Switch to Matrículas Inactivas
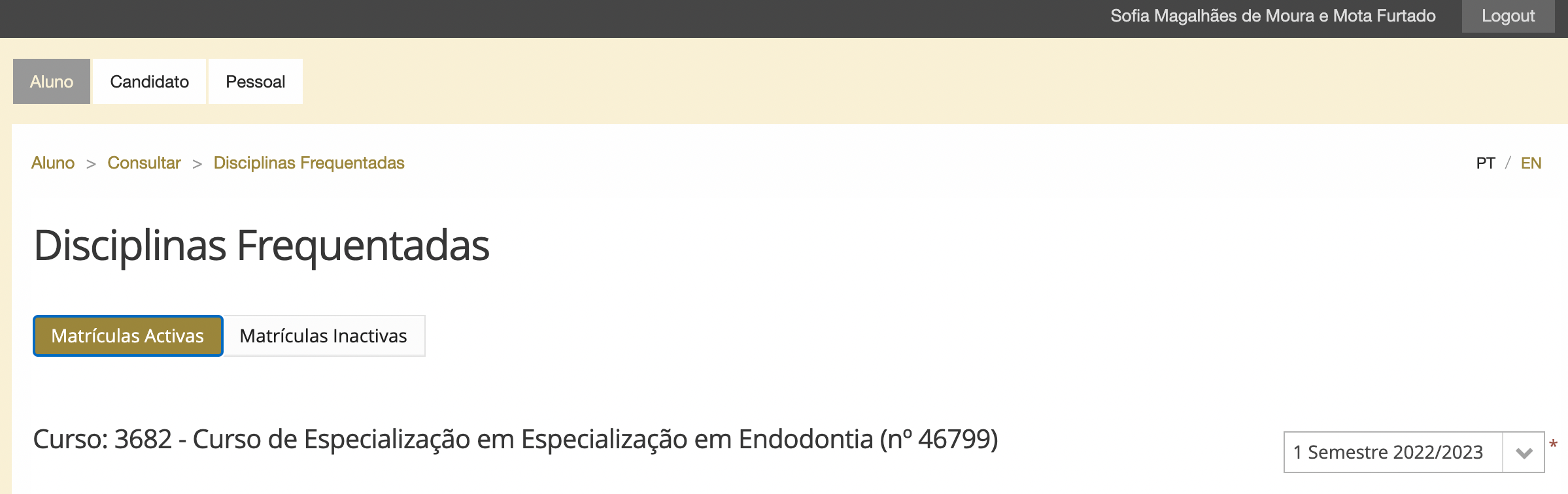Viewport: 1568px width, 494px height. [323, 336]
